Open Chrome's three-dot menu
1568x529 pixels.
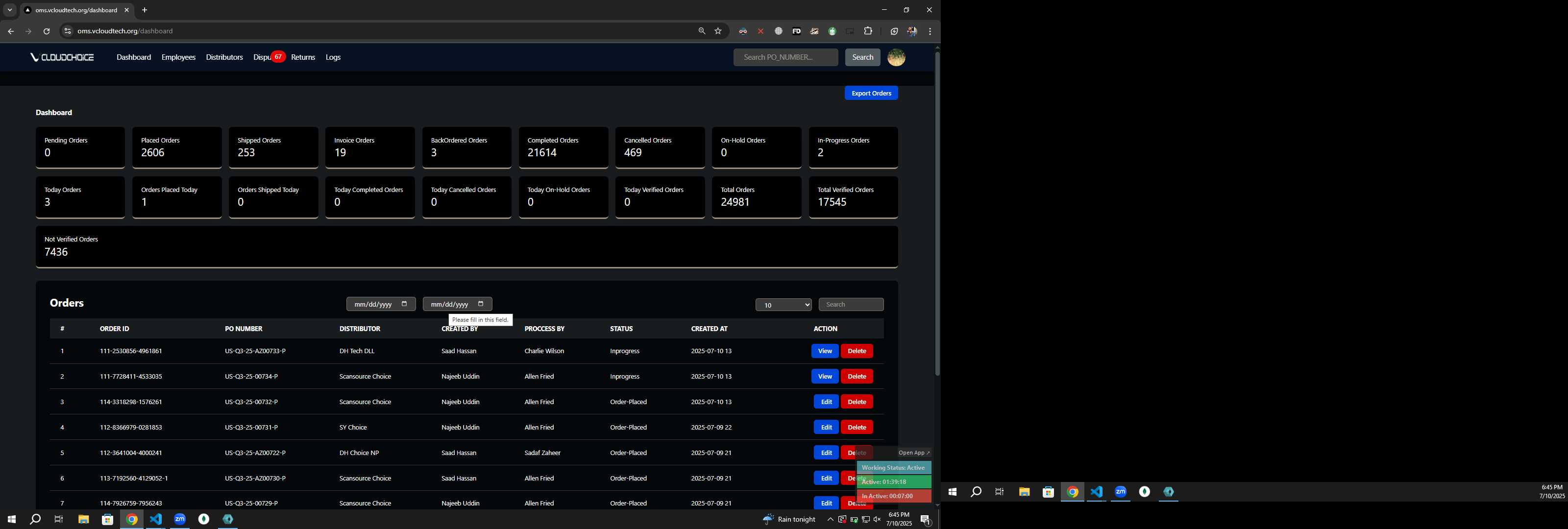930,31
